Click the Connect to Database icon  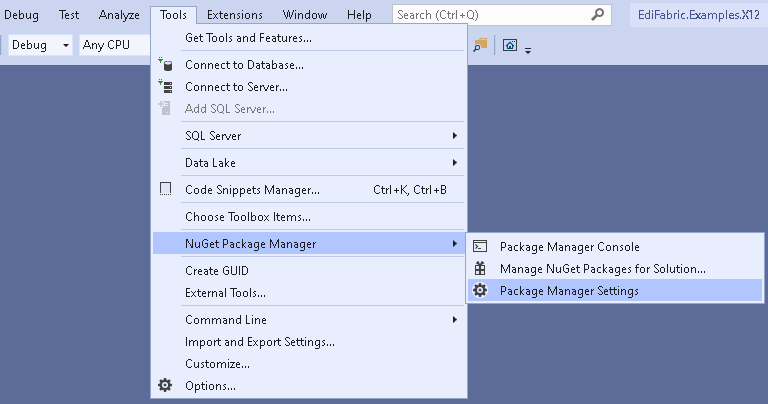(x=165, y=64)
